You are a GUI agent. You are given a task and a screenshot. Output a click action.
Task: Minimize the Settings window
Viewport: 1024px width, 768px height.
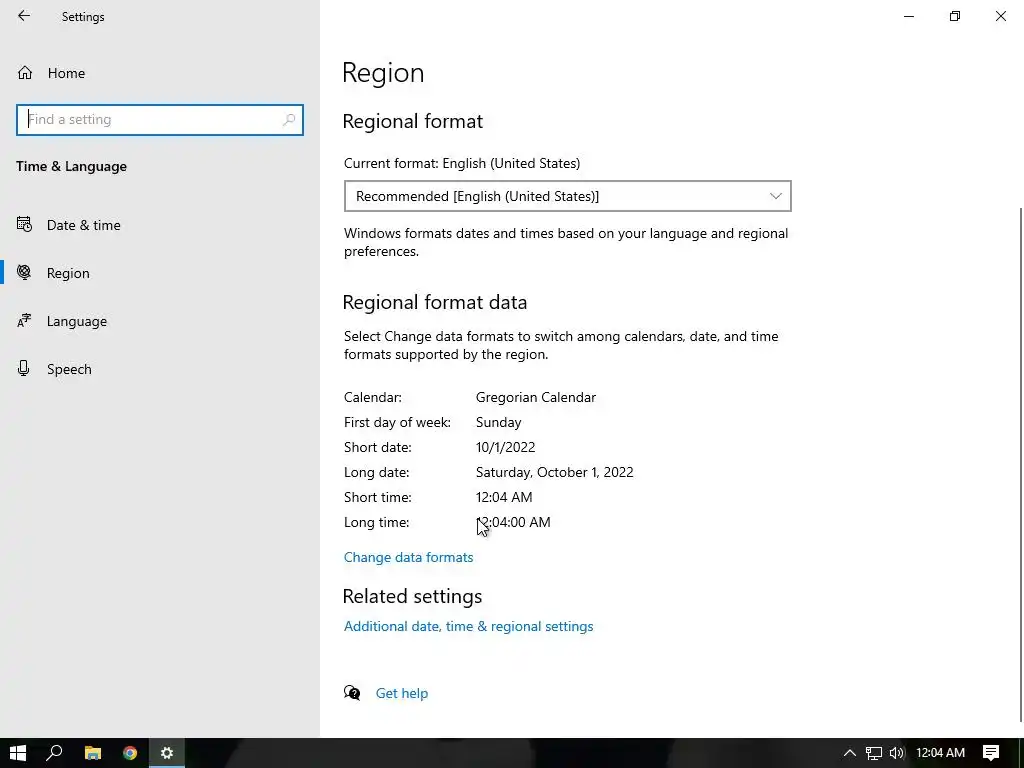tap(908, 16)
